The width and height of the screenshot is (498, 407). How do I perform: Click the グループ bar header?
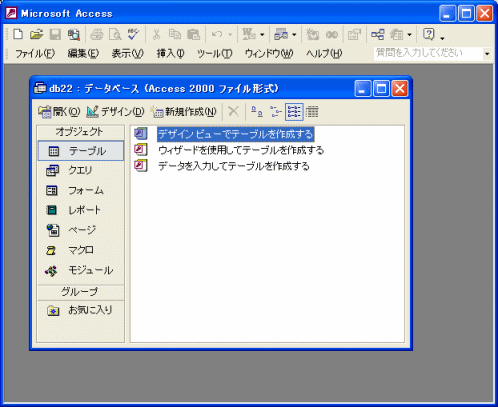point(80,292)
